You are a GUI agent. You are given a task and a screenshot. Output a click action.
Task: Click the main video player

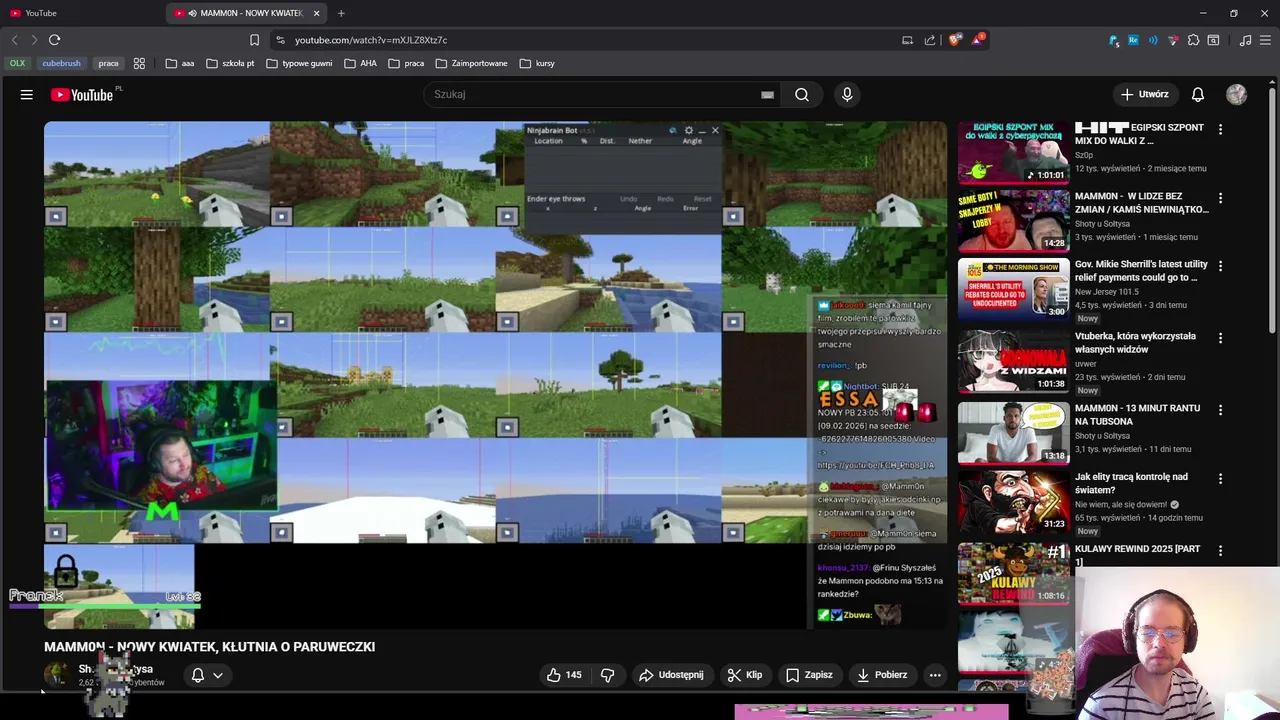pos(495,375)
